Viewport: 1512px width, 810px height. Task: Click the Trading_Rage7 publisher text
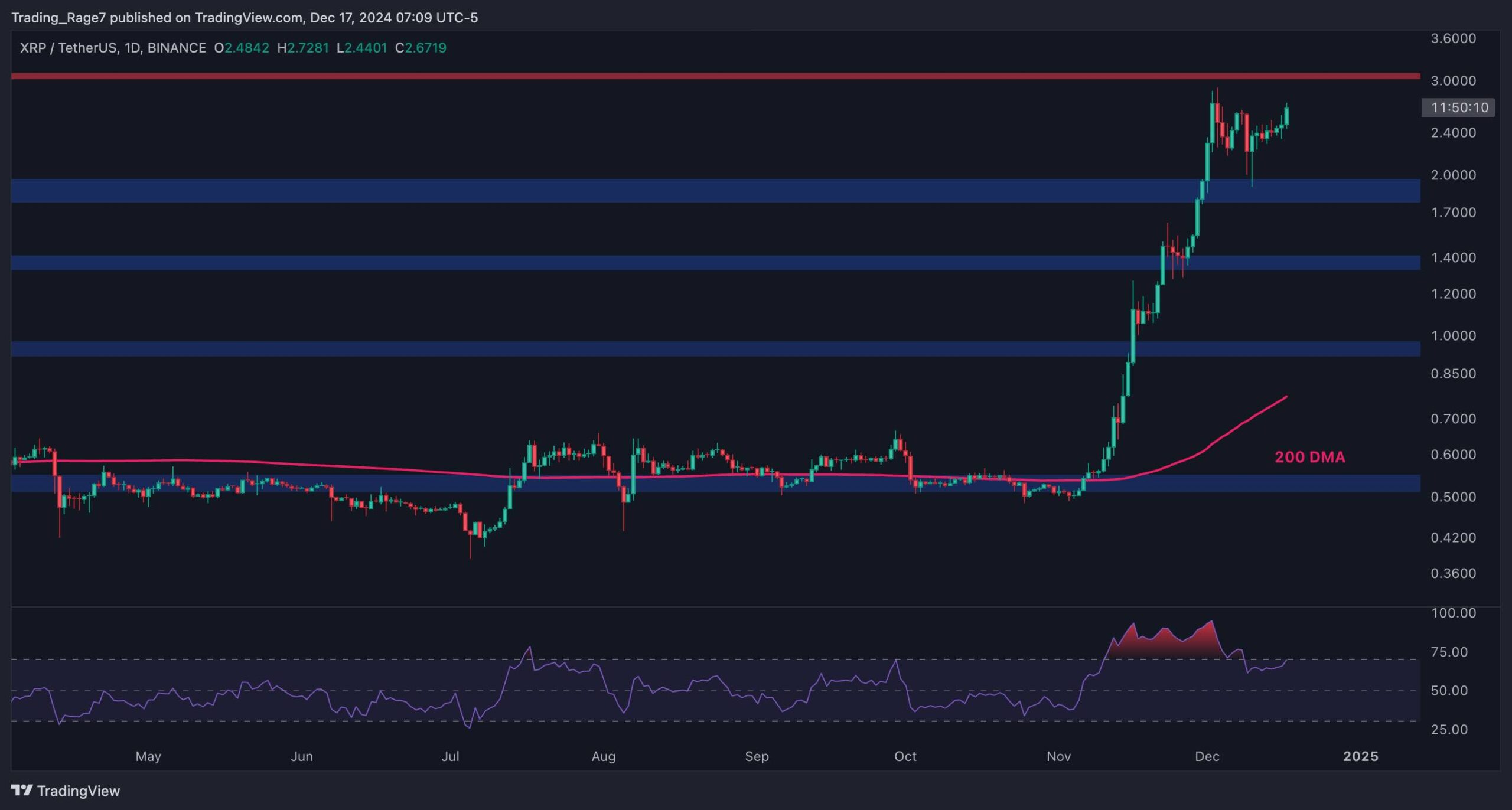coord(58,18)
